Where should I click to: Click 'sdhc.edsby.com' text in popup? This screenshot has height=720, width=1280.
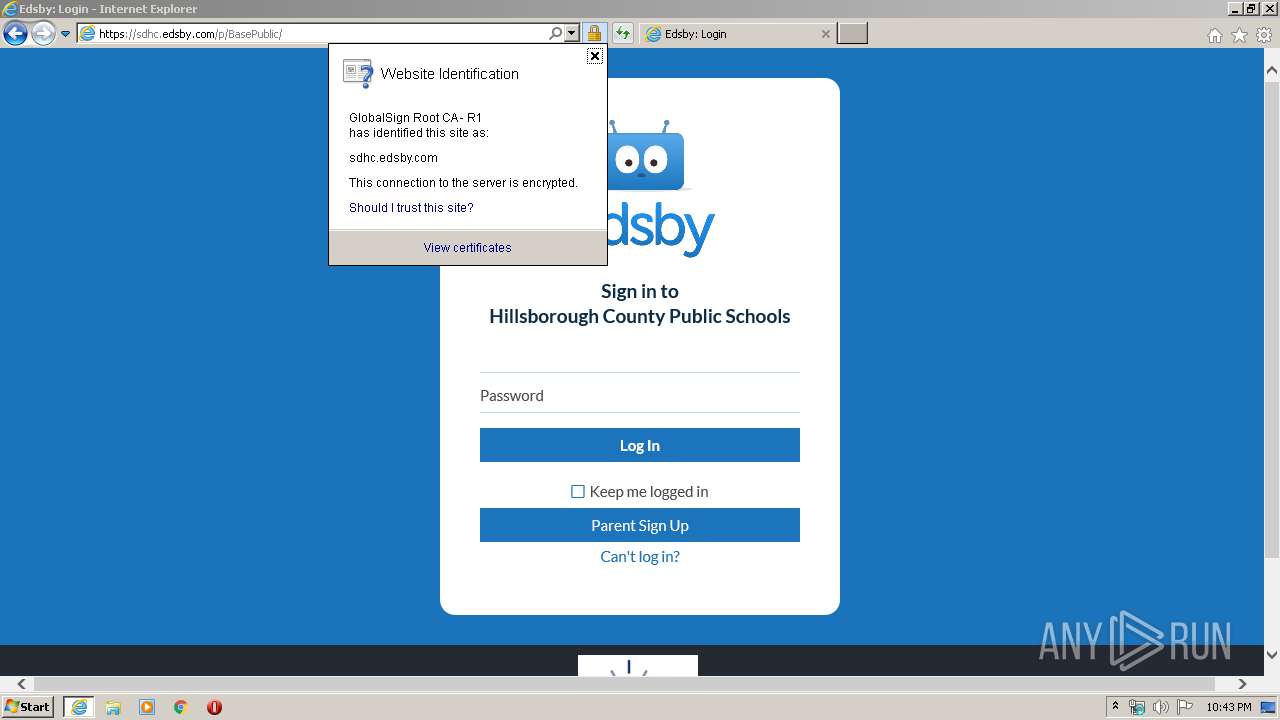(x=393, y=158)
